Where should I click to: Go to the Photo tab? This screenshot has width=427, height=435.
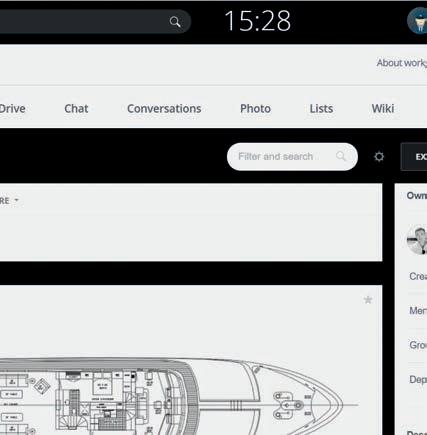coord(255,109)
